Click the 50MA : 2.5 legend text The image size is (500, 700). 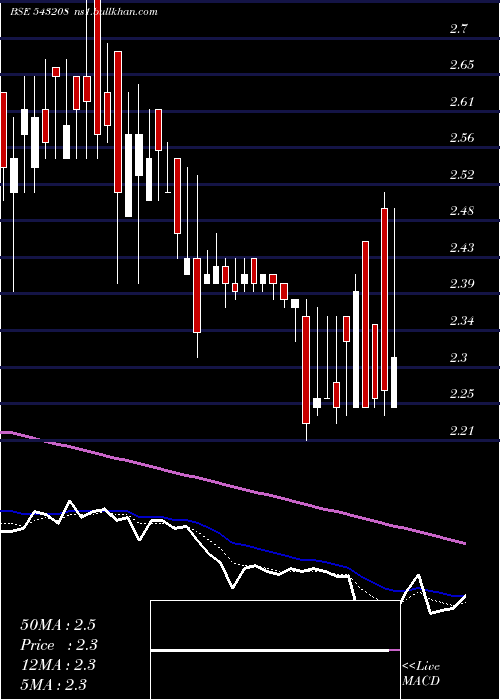pyautogui.click(x=58, y=625)
